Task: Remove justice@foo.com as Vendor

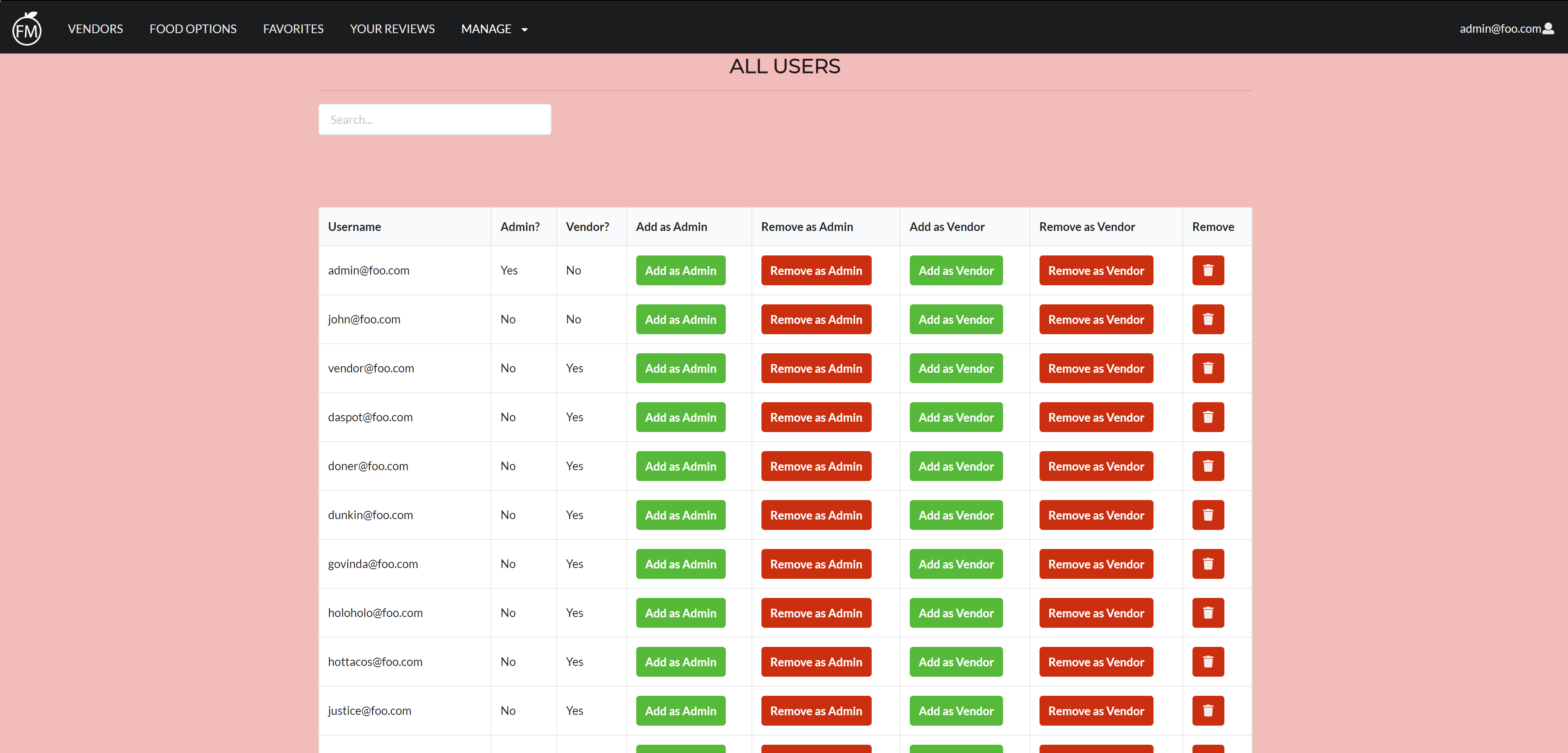Action: pyautogui.click(x=1095, y=710)
